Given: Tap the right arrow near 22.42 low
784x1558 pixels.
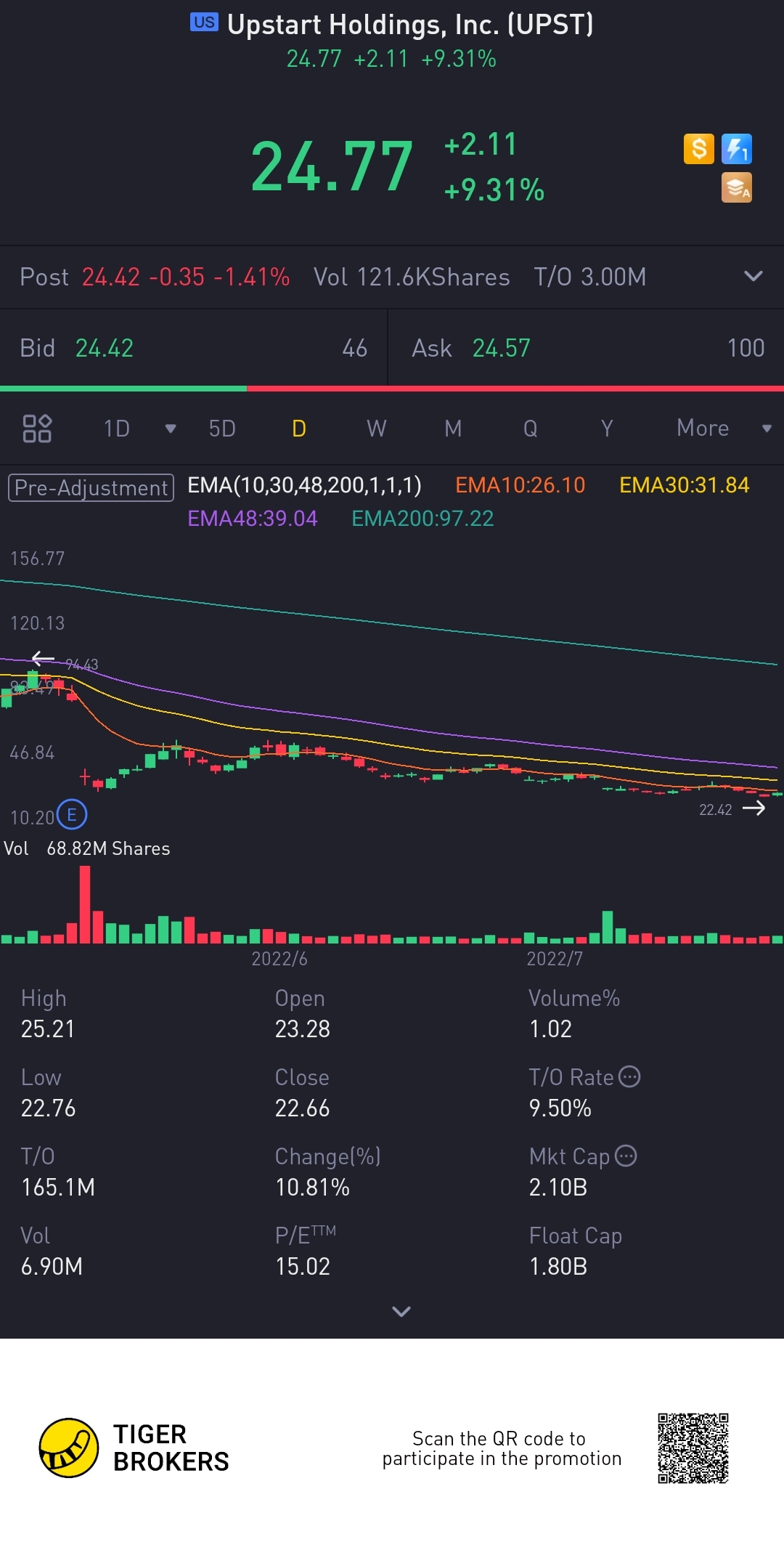Looking at the screenshot, I should pyautogui.click(x=754, y=808).
